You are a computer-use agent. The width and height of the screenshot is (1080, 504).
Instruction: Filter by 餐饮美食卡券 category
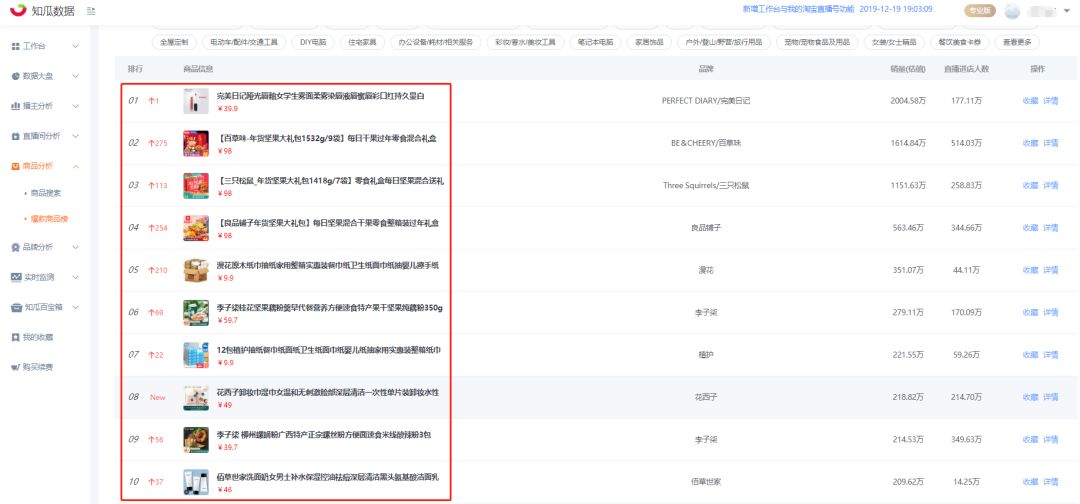click(959, 42)
